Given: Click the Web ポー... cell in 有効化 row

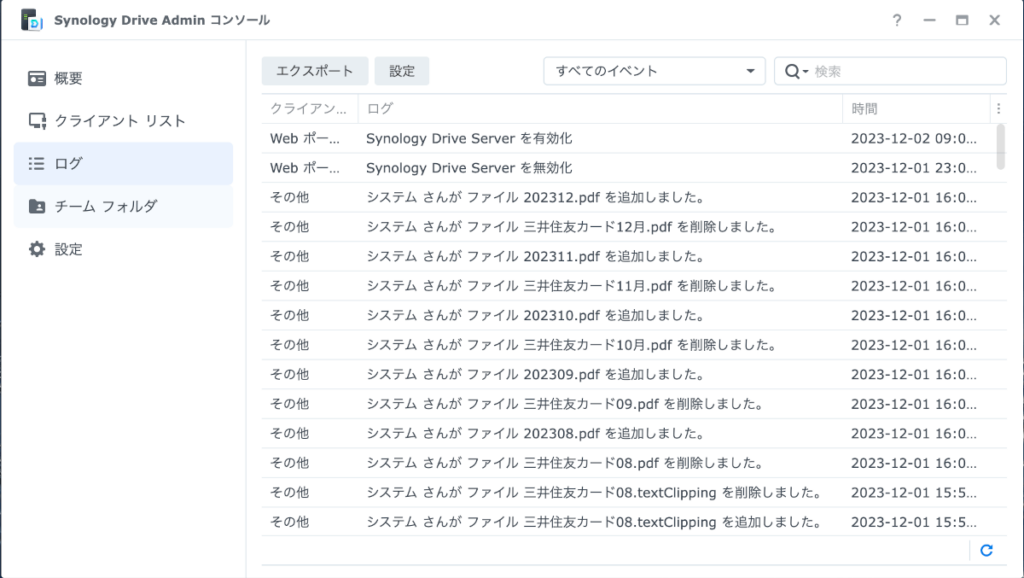Looking at the screenshot, I should (x=305, y=138).
